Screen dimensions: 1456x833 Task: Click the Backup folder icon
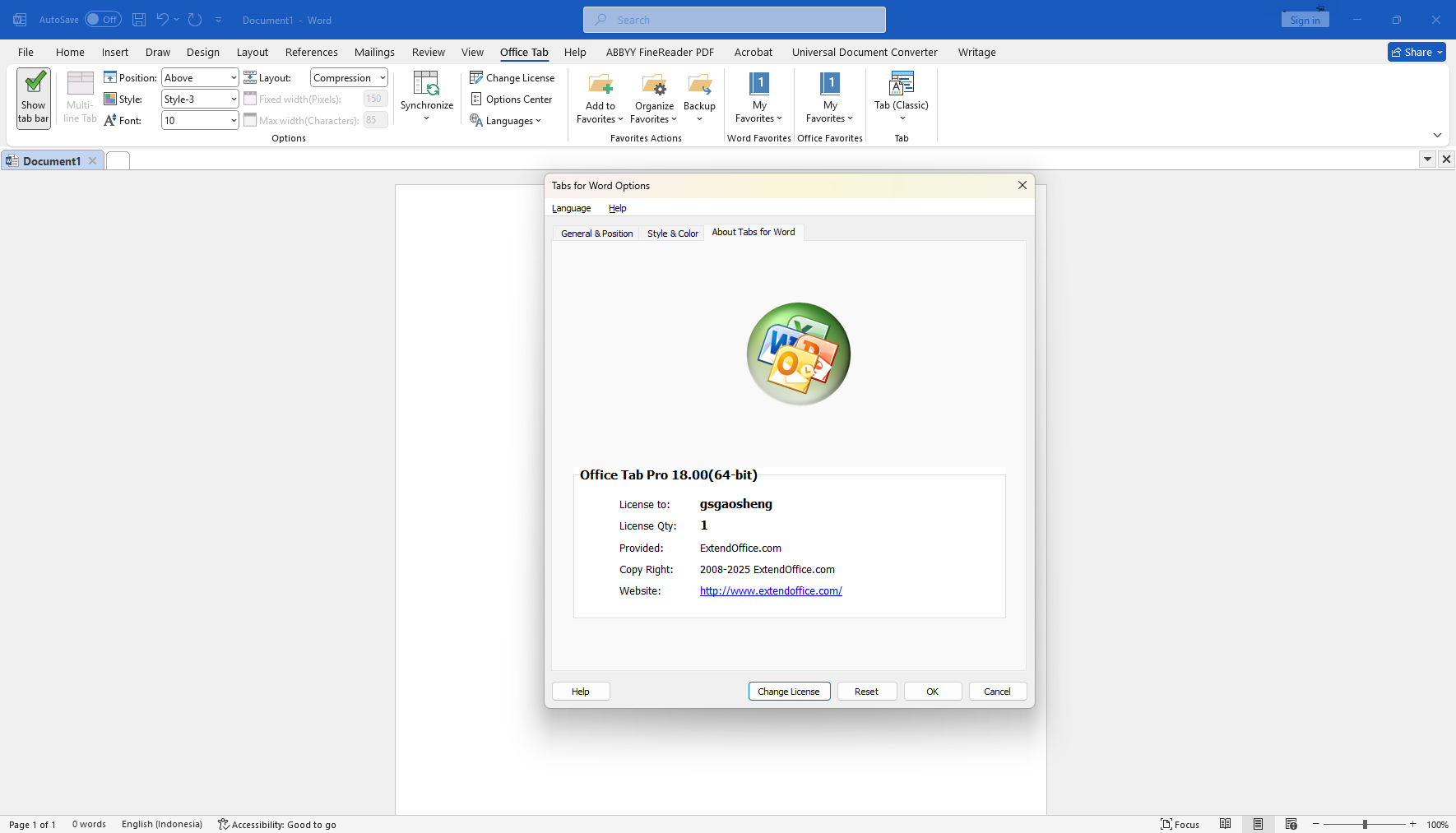(x=699, y=85)
